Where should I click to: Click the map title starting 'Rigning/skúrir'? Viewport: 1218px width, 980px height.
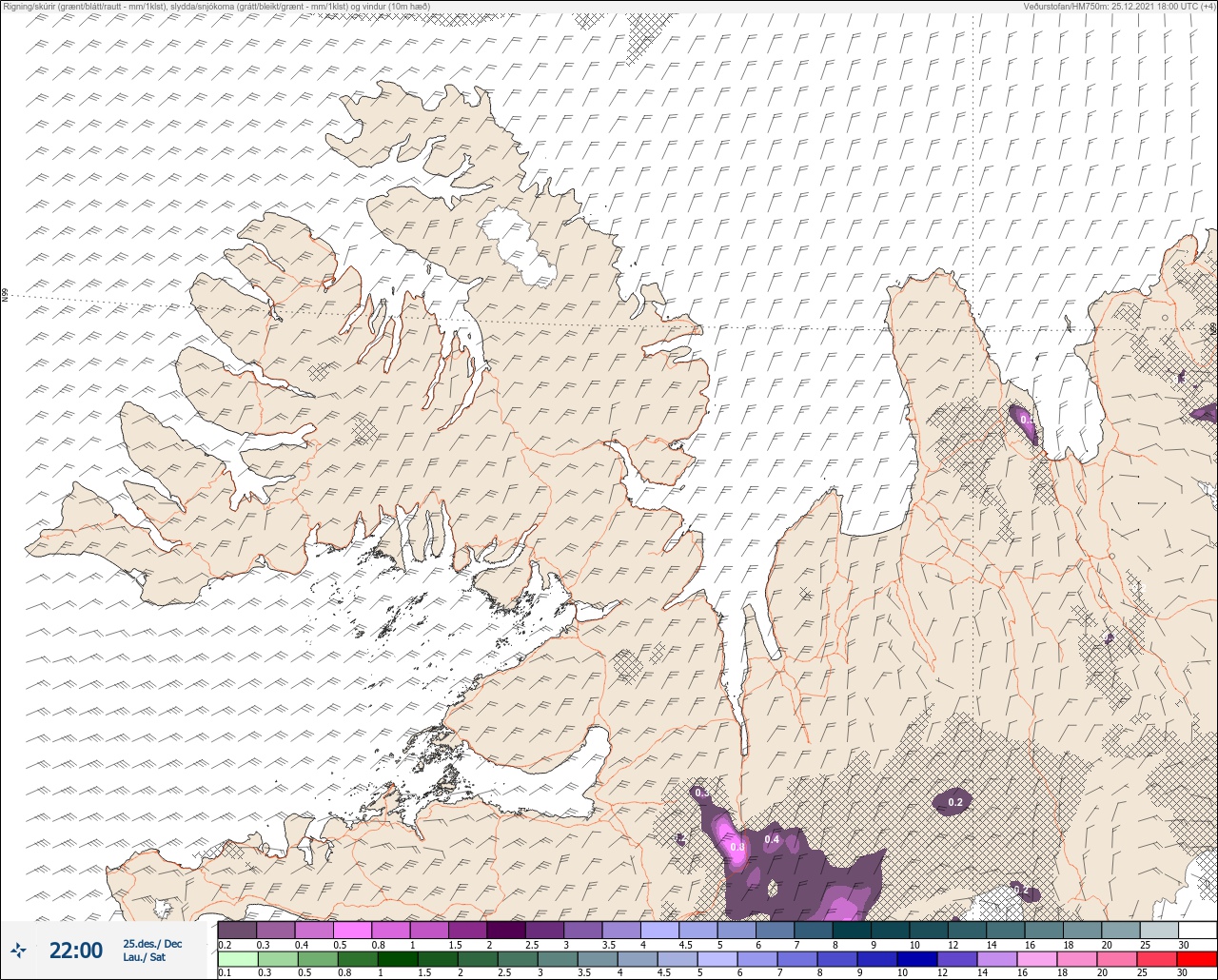(216, 6)
